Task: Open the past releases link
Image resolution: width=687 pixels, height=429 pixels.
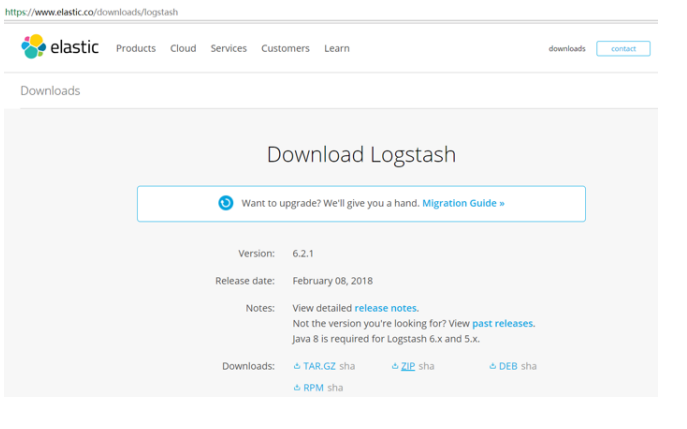Action: (x=503, y=323)
